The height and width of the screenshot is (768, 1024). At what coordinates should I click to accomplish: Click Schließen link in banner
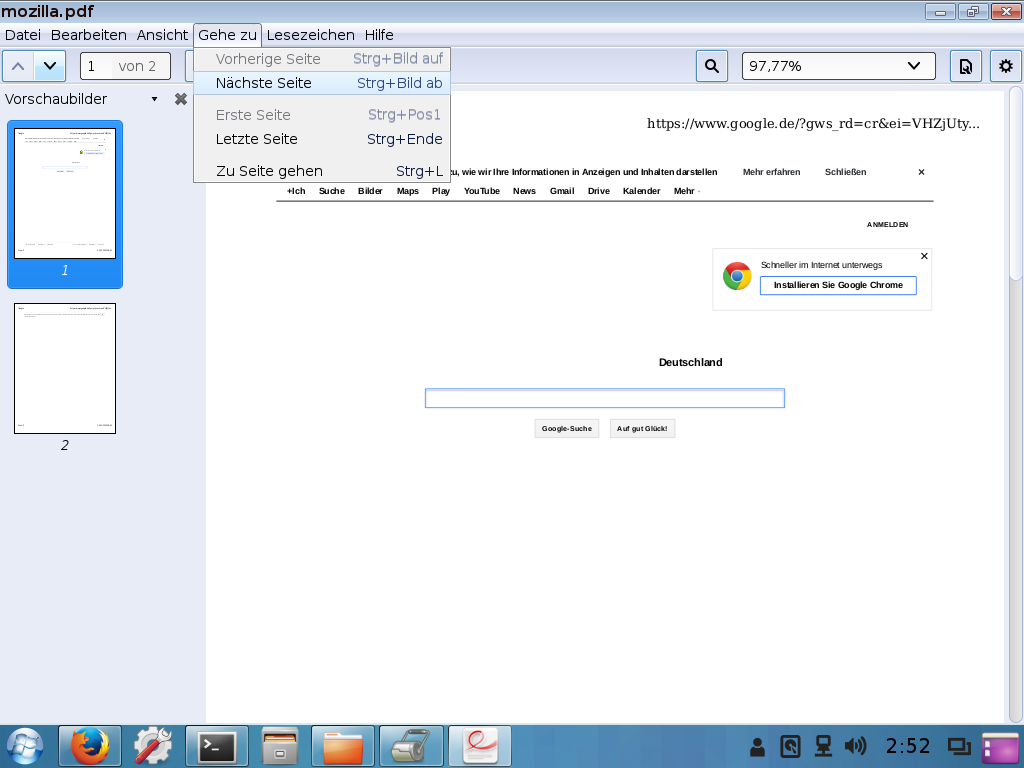pyautogui.click(x=845, y=172)
